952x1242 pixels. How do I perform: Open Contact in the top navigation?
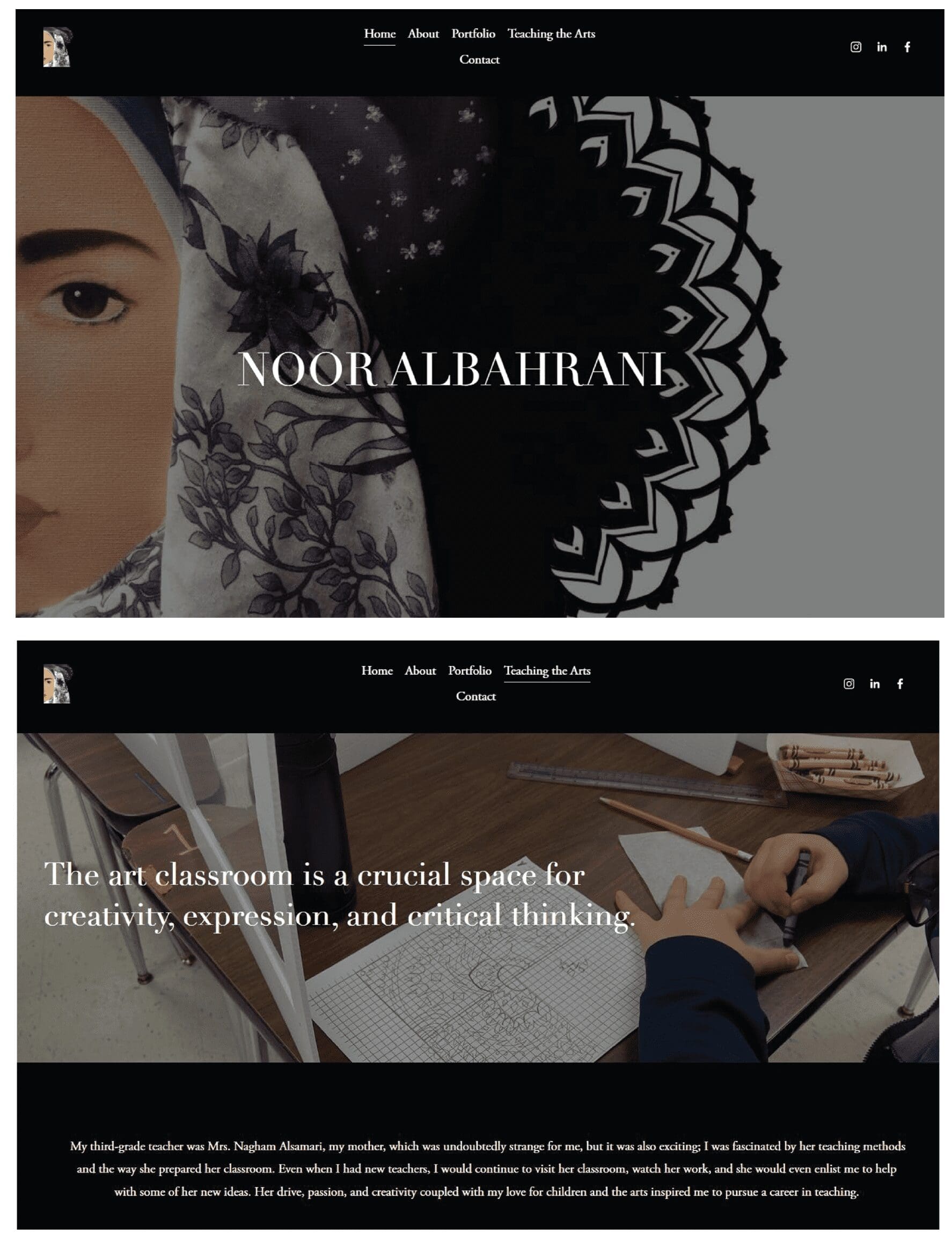tap(479, 60)
